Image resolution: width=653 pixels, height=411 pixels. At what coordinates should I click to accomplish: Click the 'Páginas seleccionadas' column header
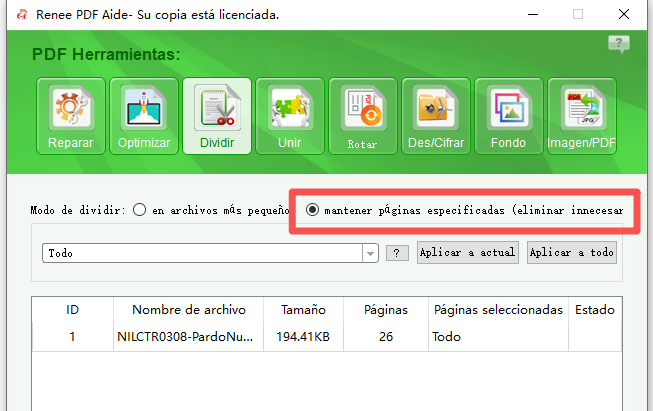[498, 310]
